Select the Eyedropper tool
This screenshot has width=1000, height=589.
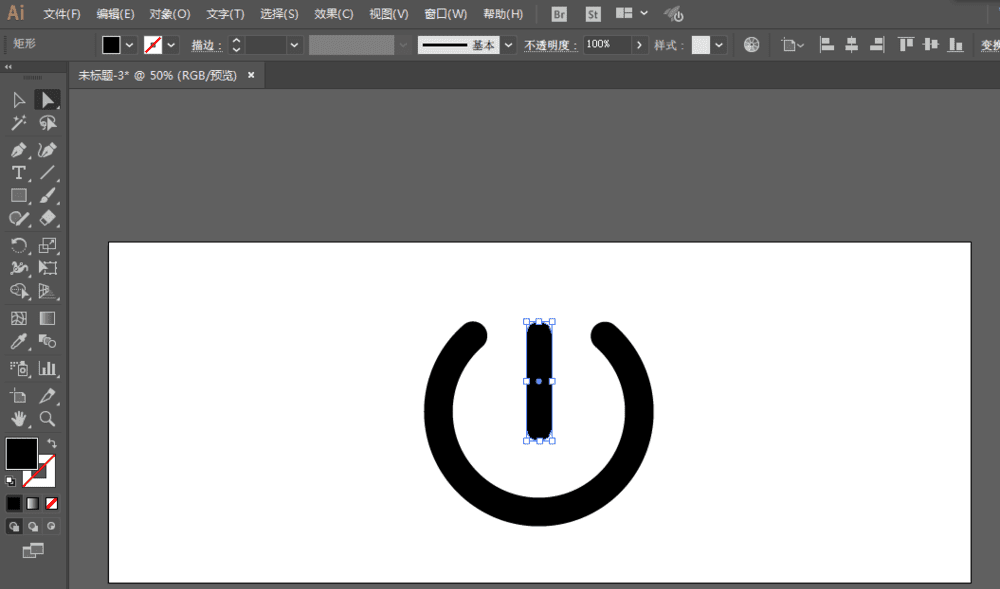pos(18,342)
